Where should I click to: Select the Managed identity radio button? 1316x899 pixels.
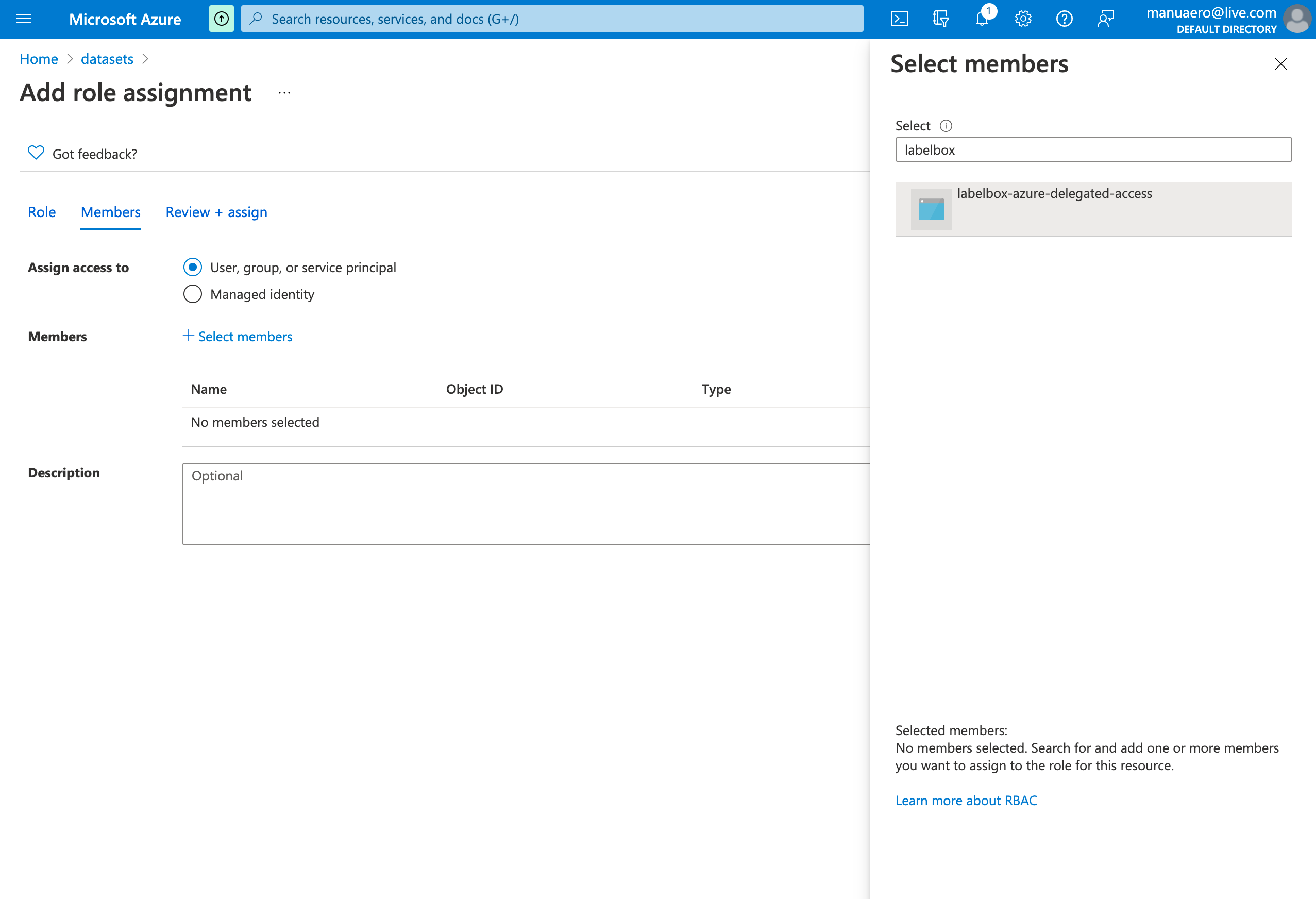tap(193, 294)
